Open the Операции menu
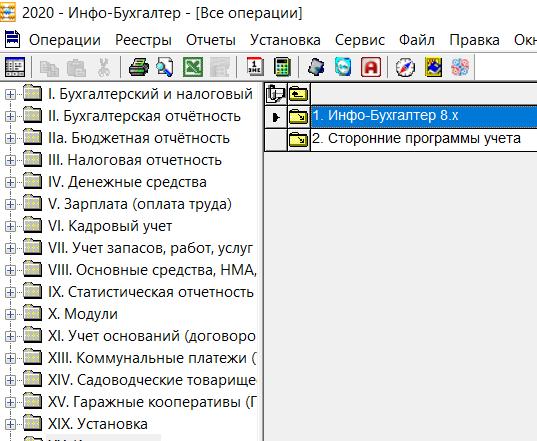The width and height of the screenshot is (537, 441). click(65, 40)
